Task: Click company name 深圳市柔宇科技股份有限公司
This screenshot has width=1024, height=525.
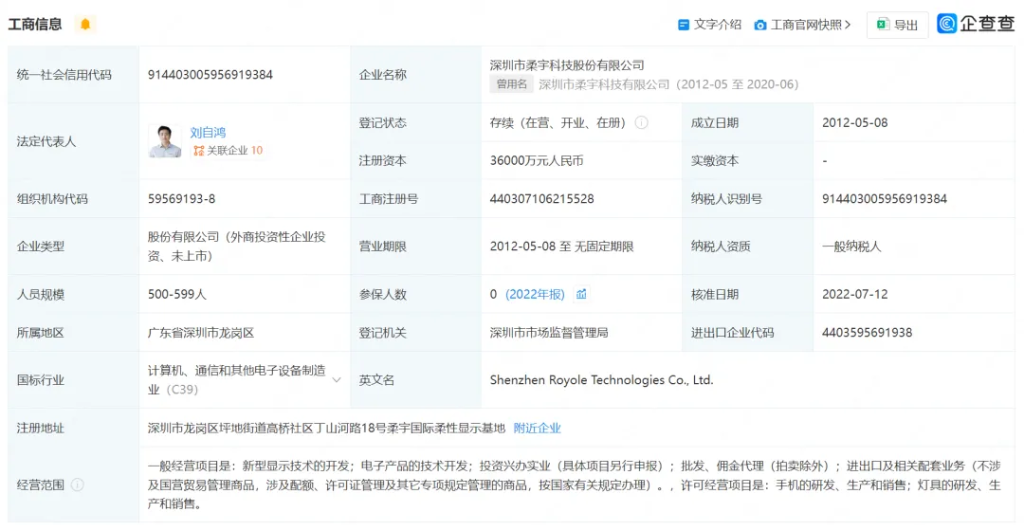Action: point(567,65)
